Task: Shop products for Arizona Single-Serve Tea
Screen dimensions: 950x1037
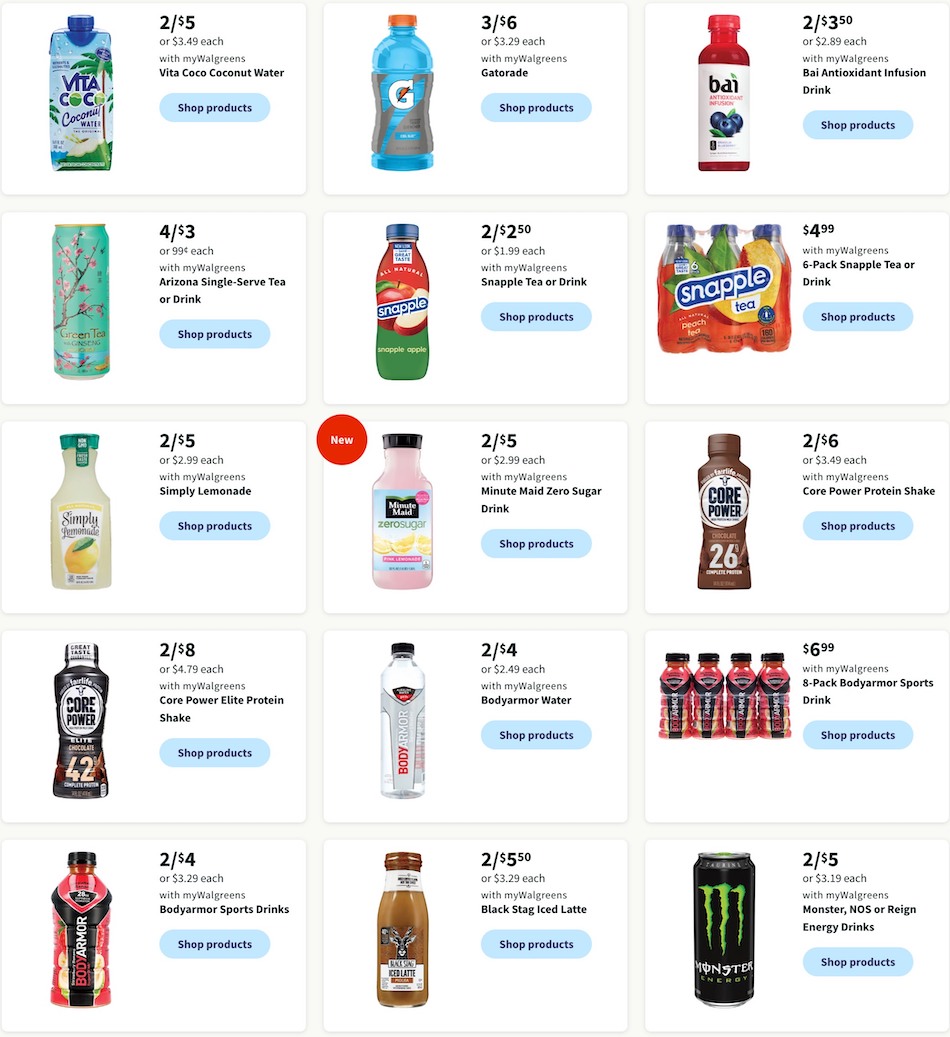Action: click(x=214, y=334)
